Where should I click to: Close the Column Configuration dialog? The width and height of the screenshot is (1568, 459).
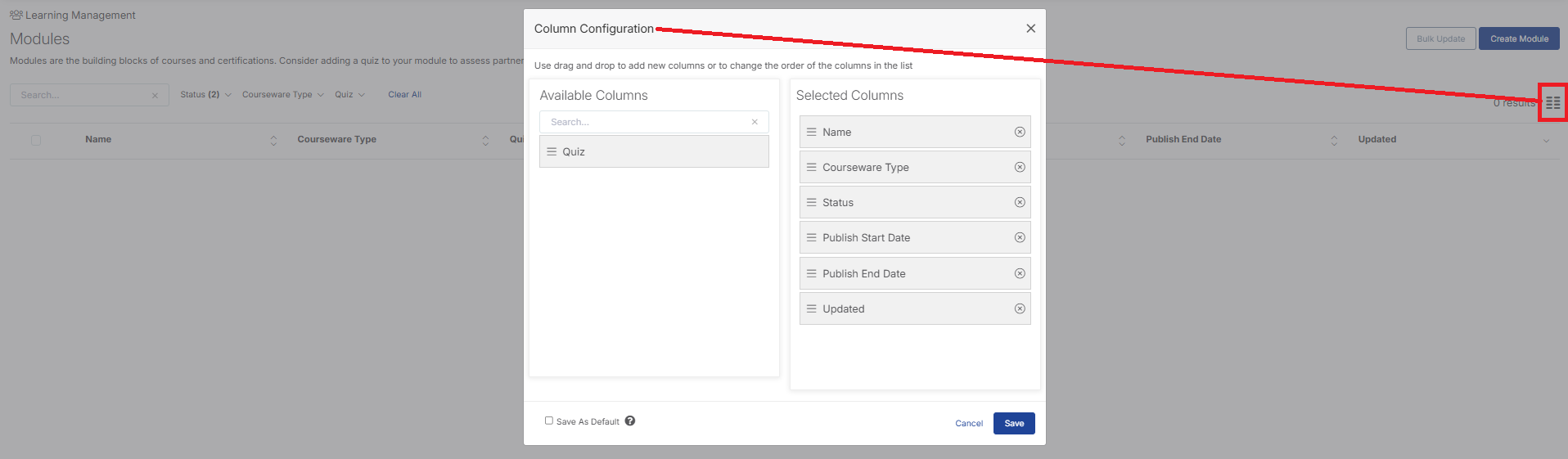click(1030, 29)
